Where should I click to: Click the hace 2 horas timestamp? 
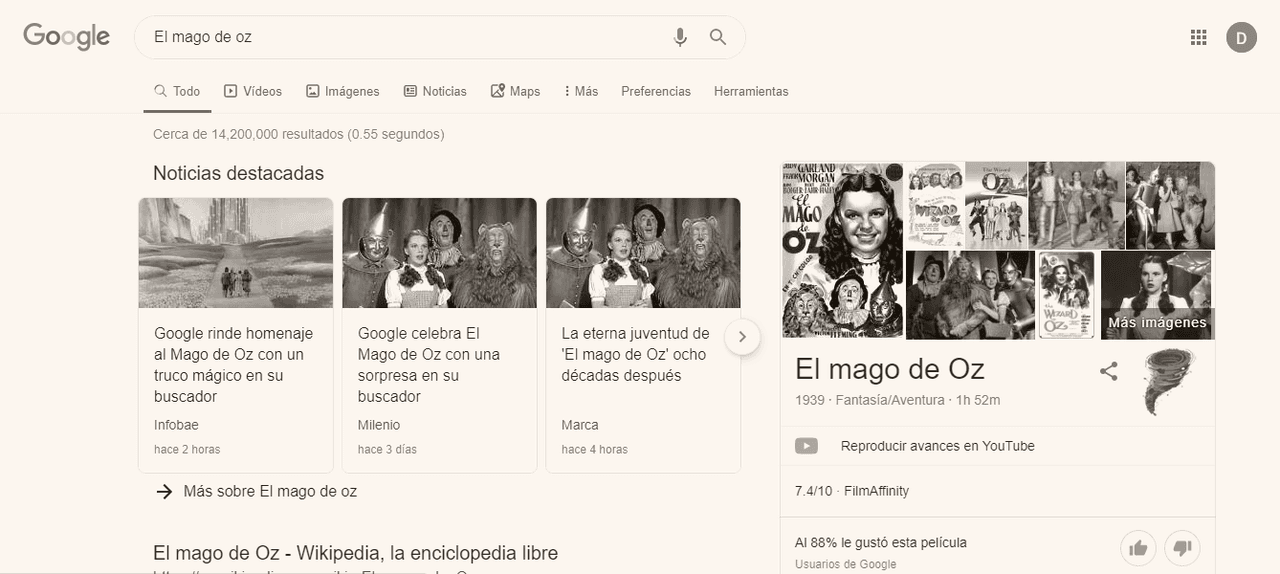pos(187,450)
